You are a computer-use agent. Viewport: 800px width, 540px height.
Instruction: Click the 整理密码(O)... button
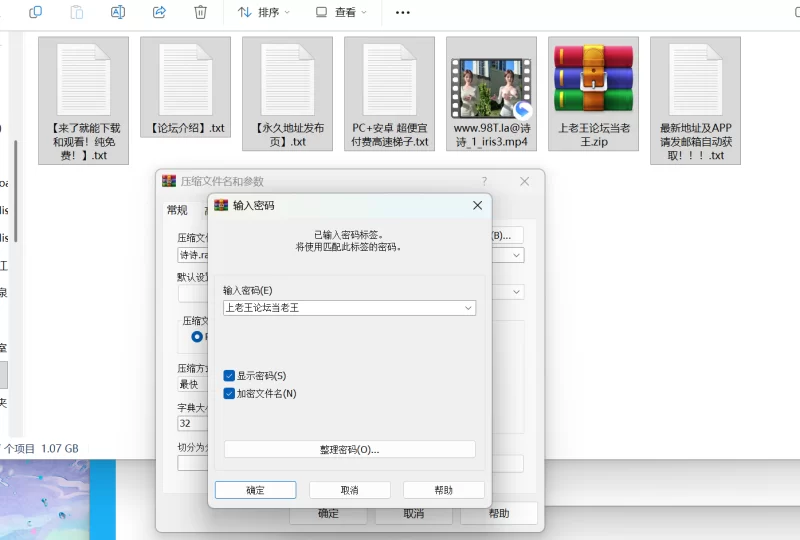349,450
